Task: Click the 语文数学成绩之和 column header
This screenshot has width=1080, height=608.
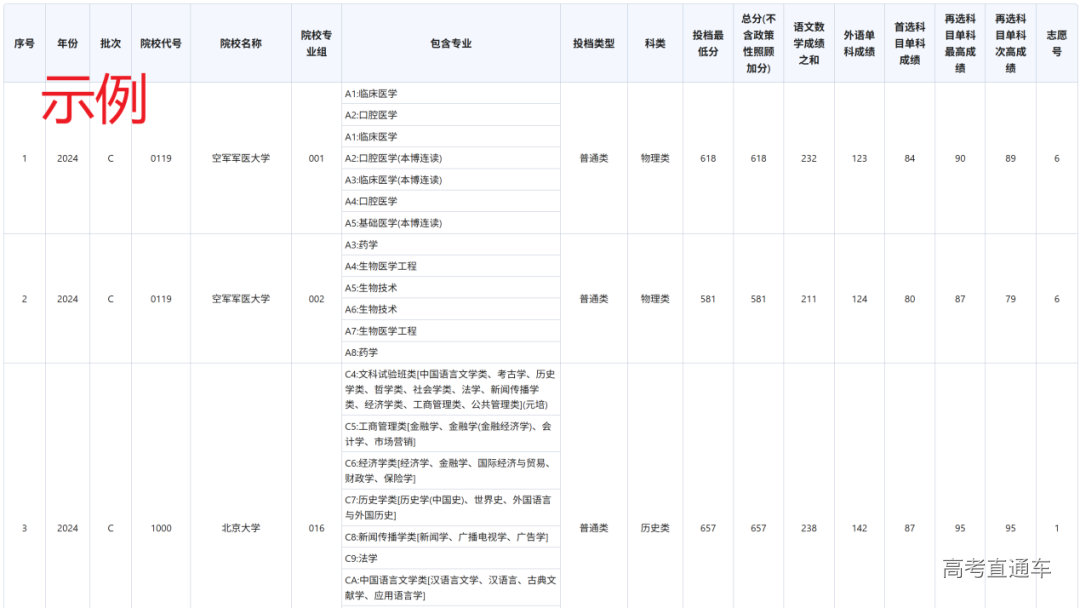Action: (808, 43)
